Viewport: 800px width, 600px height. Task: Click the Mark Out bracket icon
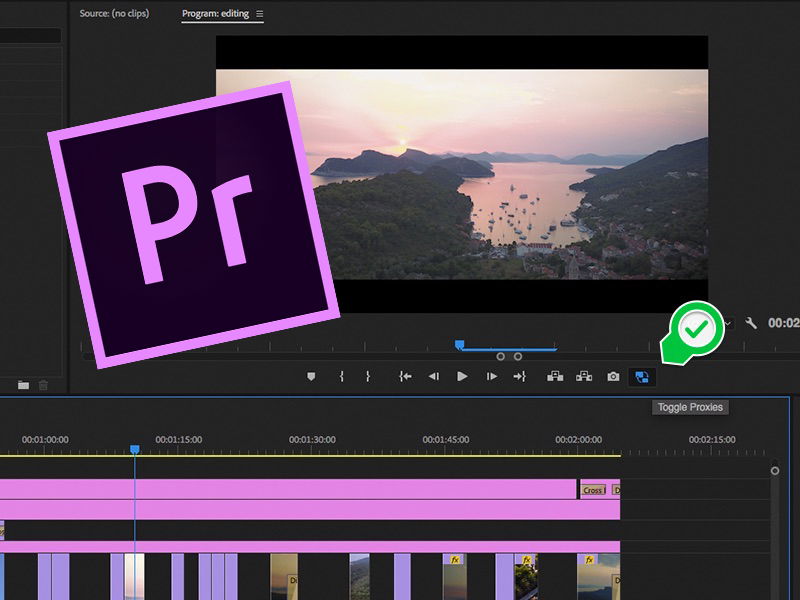click(x=368, y=377)
